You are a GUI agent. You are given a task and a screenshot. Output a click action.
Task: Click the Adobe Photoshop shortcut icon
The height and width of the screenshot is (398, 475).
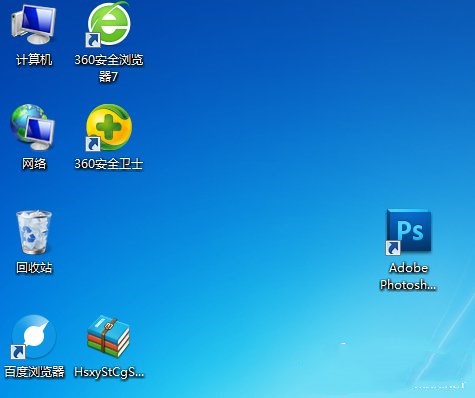(408, 232)
